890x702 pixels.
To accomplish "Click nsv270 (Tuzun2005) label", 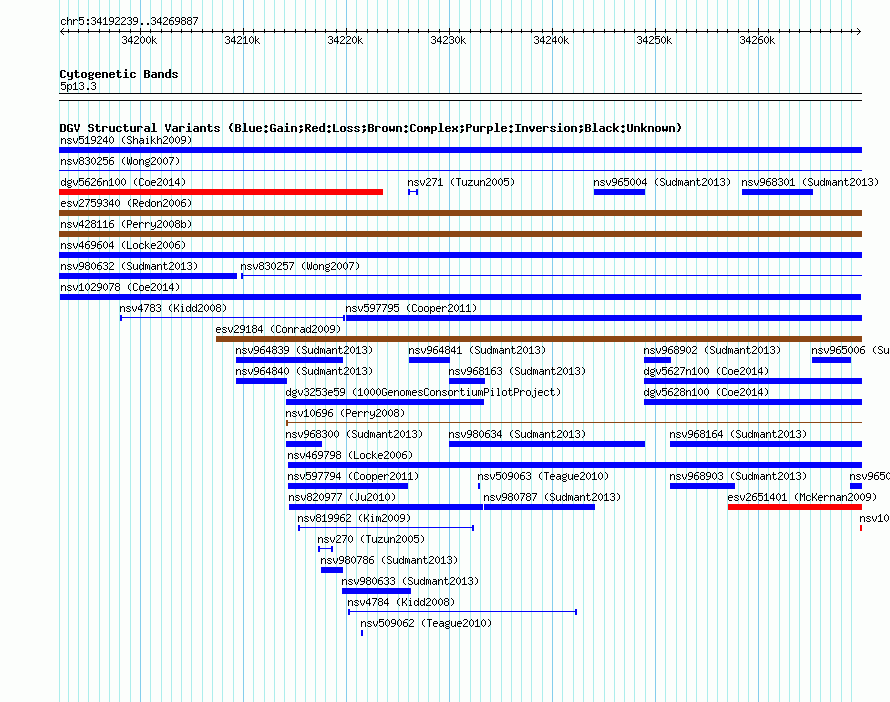I will (371, 539).
